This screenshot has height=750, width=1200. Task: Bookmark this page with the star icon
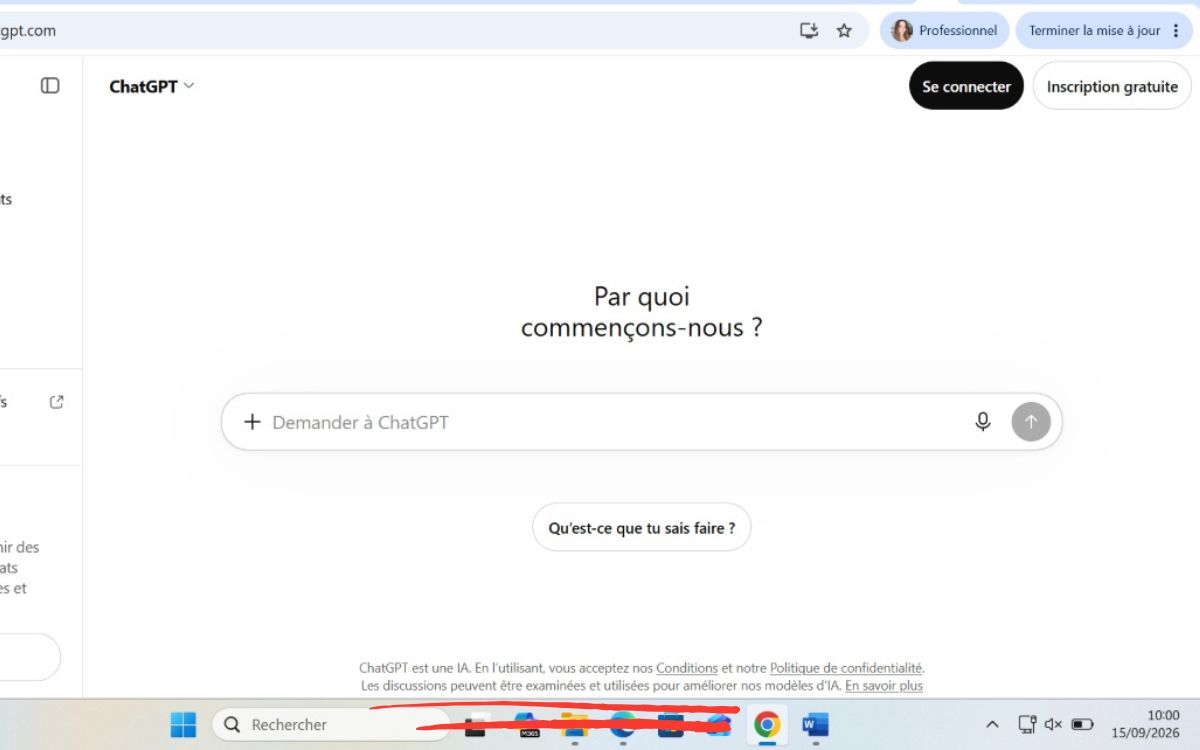point(844,30)
